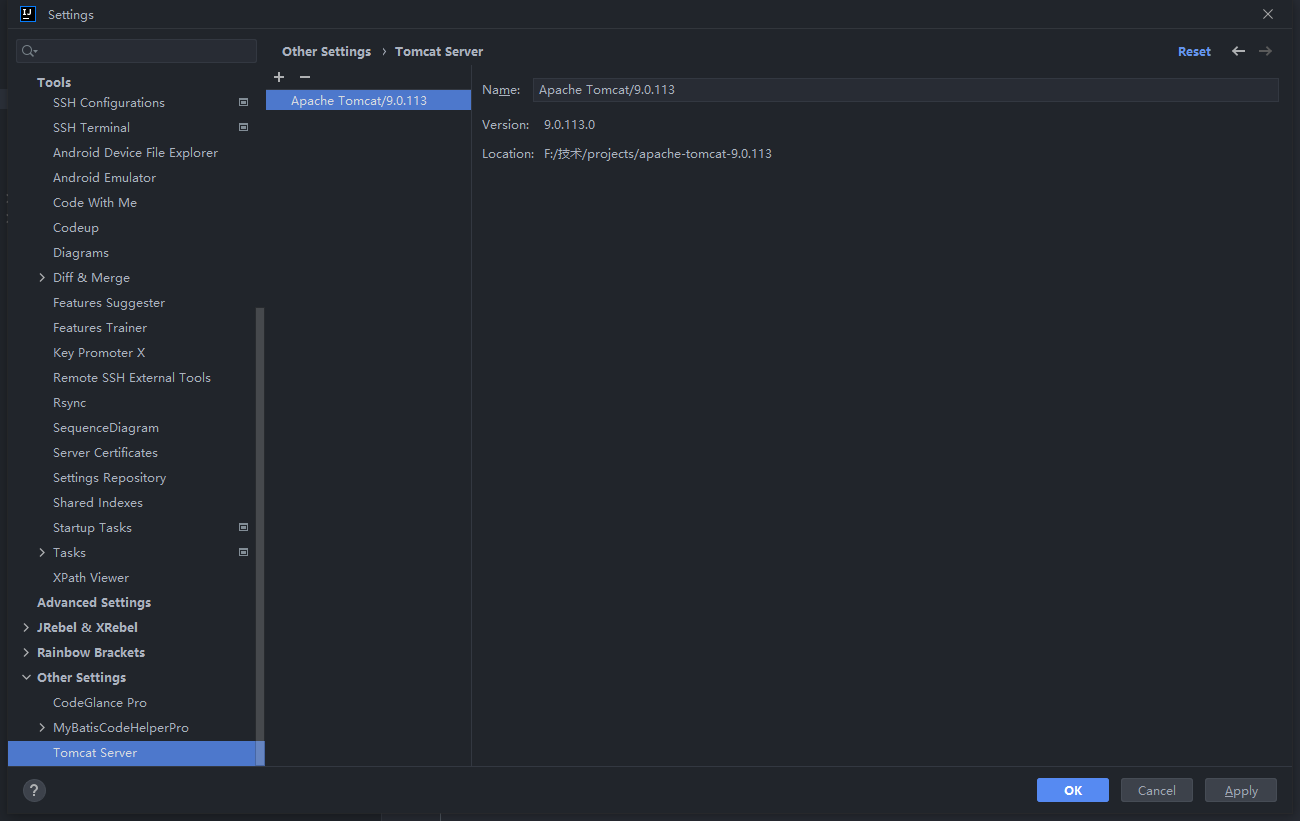Click the settings tree scrollbar
Viewport: 1300px width, 821px height.
point(260,537)
